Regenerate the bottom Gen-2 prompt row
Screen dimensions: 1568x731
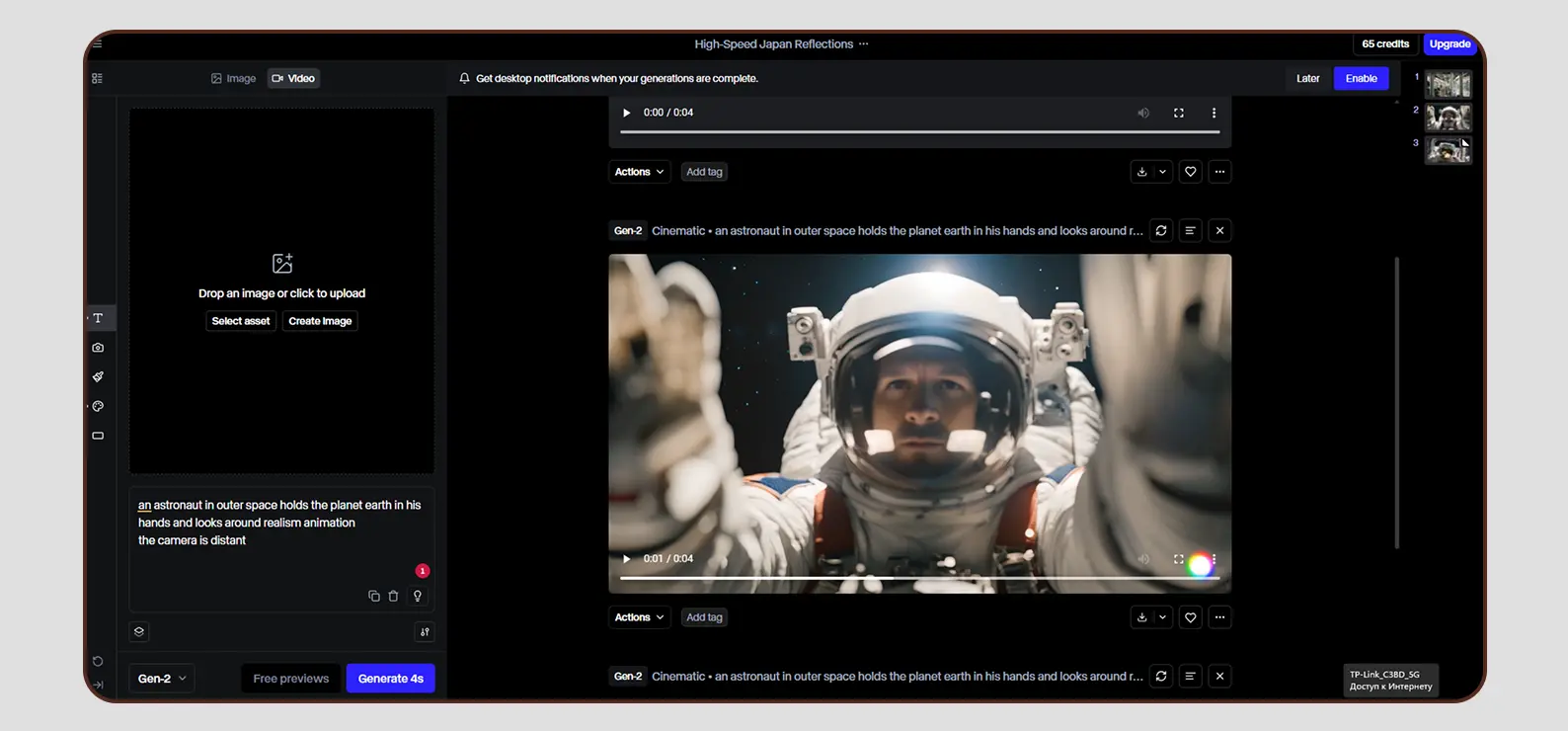pyautogui.click(x=1161, y=677)
